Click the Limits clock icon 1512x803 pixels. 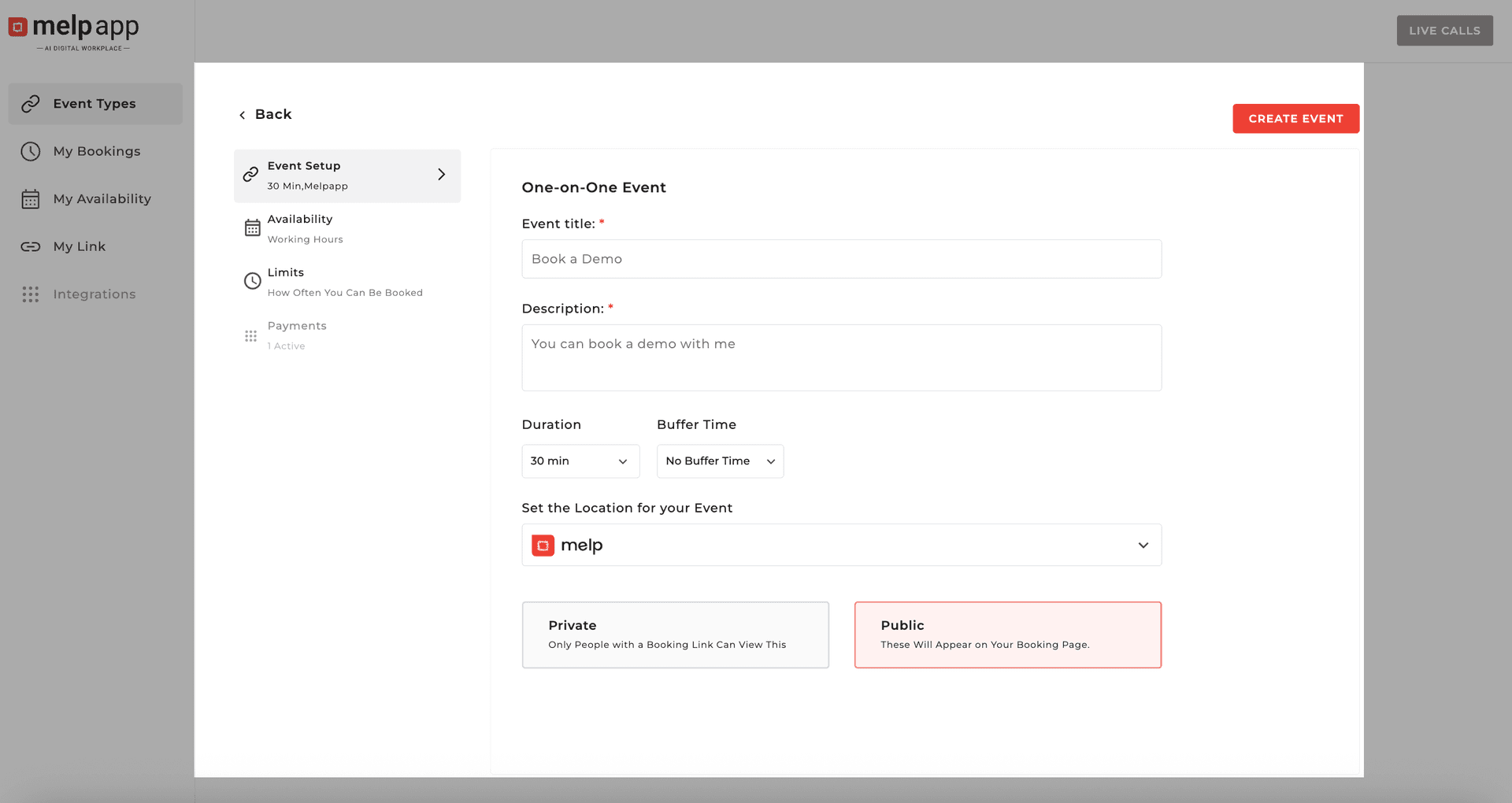252,281
